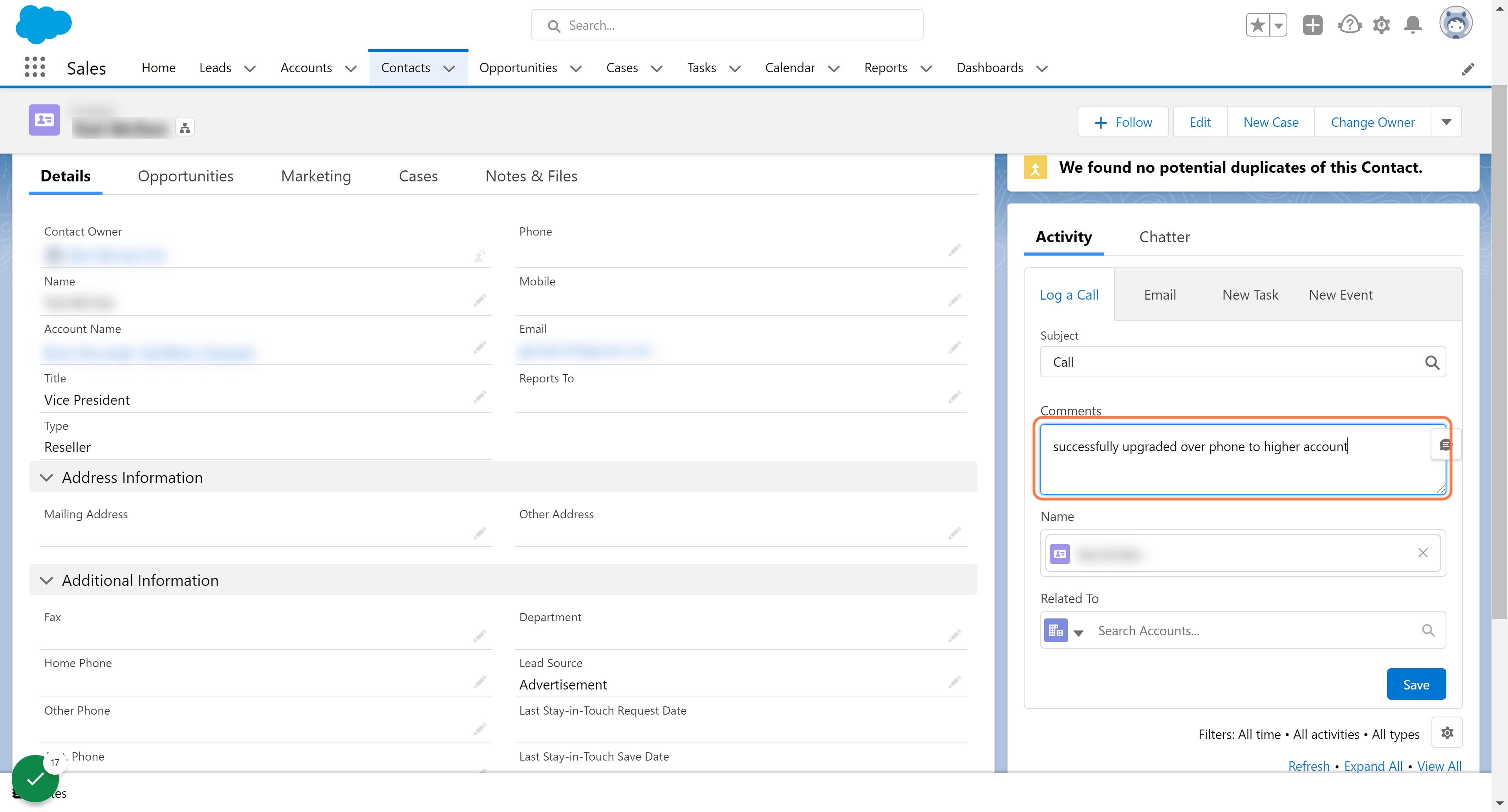Screen dimensions: 1508x812
Task: Open the activity timeline settings gear
Action: (x=1446, y=733)
